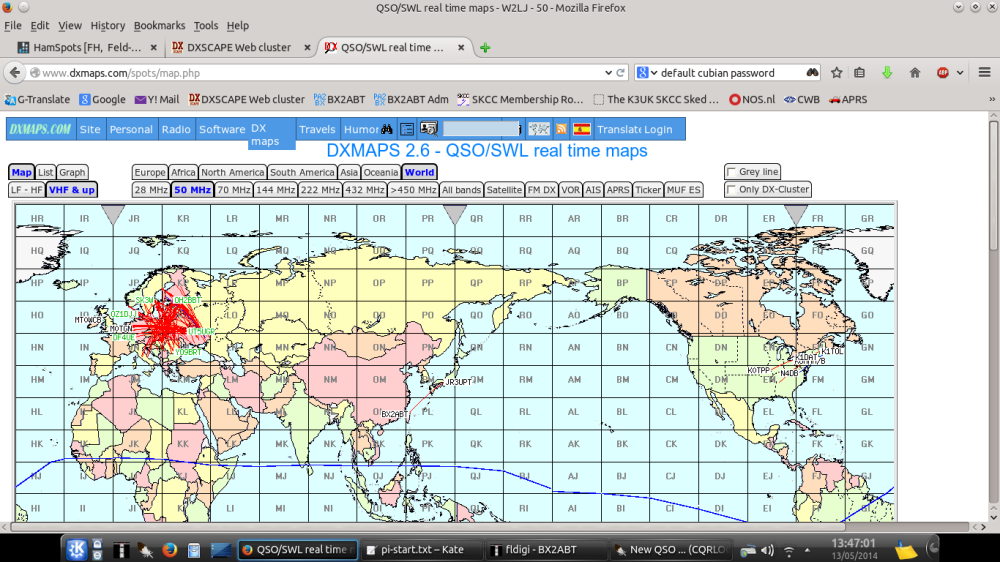This screenshot has width=1000, height=562.
Task: Bookmark this page with the star icon
Action: pos(837,73)
